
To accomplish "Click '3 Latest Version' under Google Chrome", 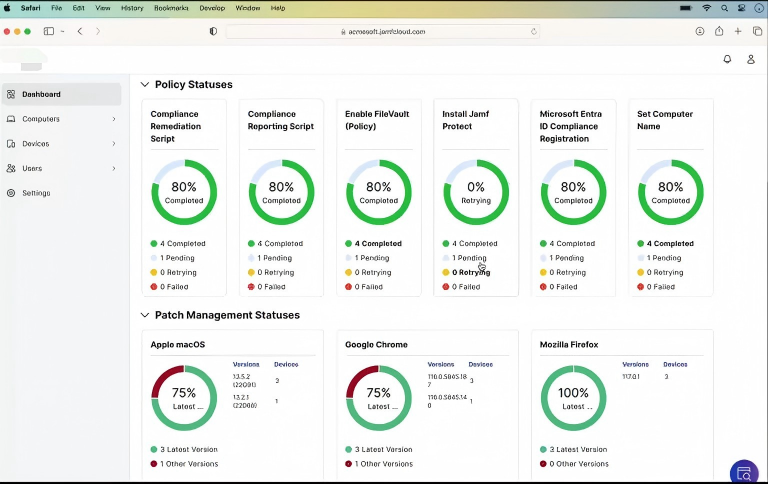I will (379, 449).
